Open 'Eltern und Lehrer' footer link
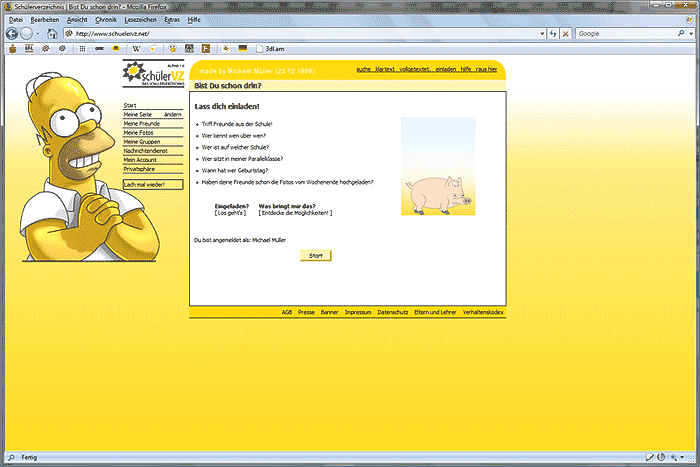 435,312
